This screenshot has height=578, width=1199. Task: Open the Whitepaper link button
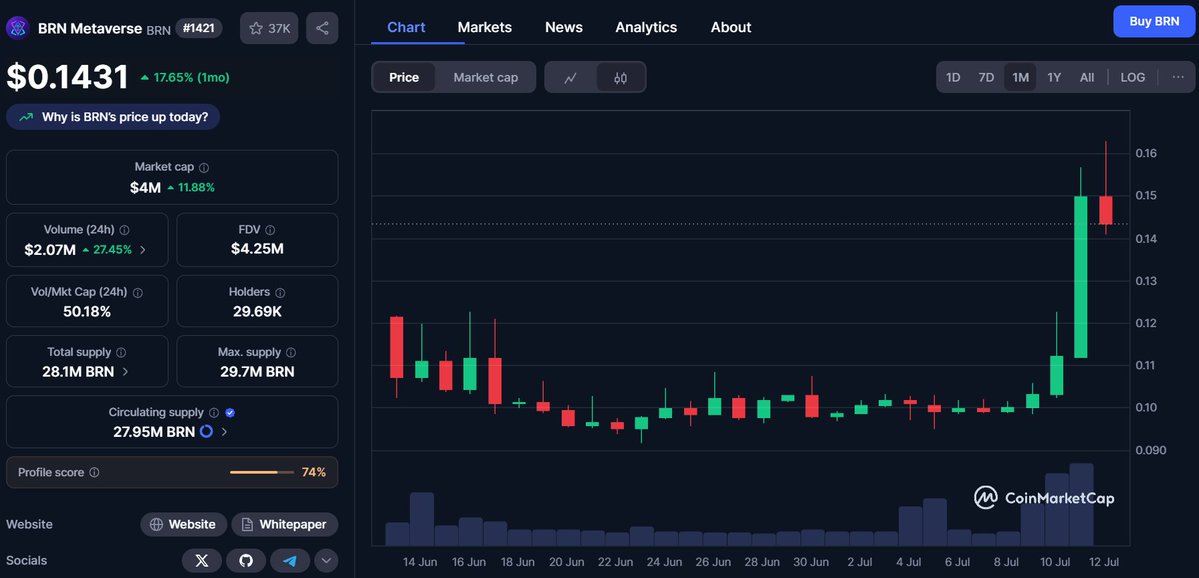pos(284,524)
